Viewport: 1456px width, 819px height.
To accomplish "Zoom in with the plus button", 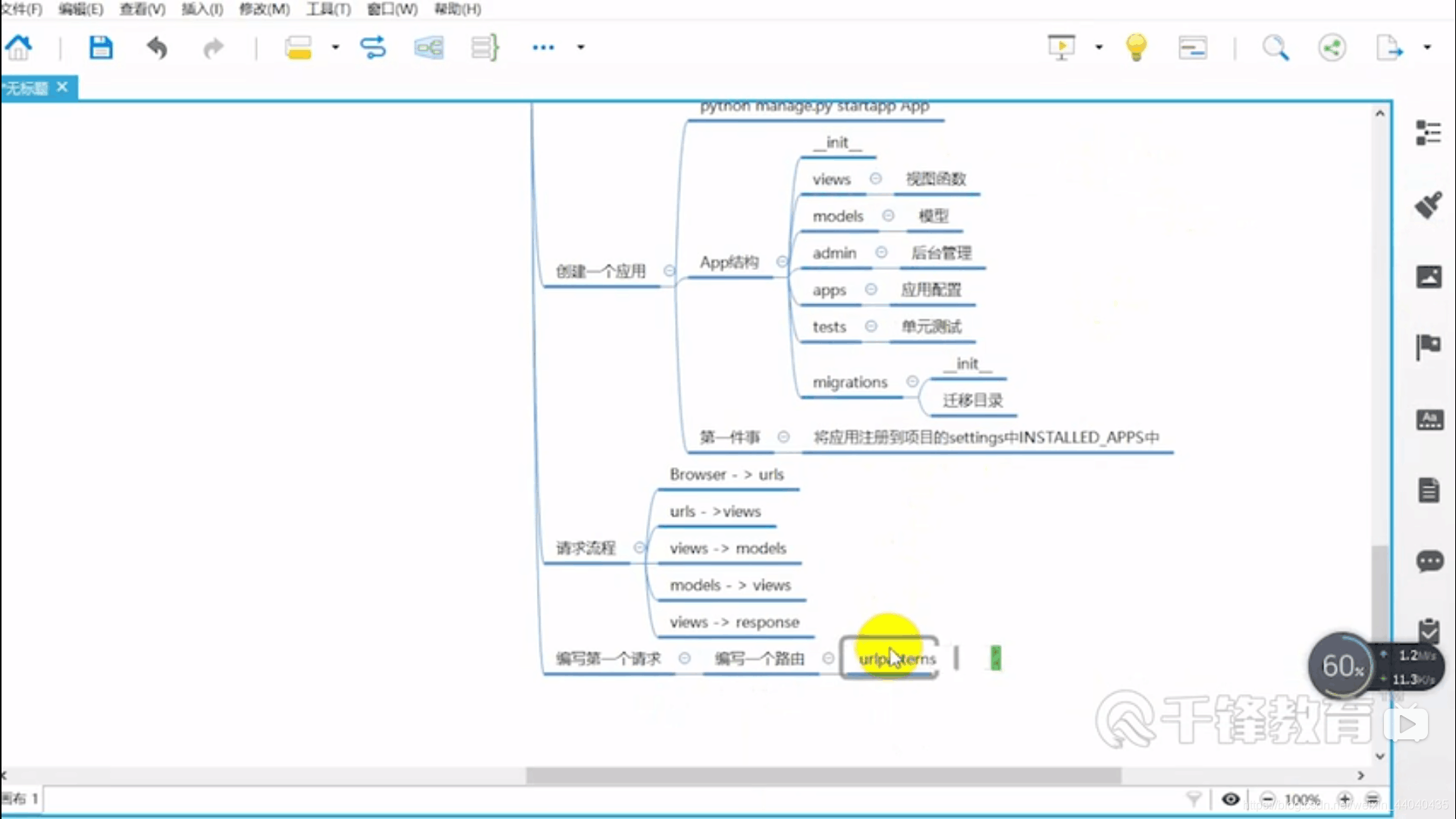I will tap(1345, 799).
